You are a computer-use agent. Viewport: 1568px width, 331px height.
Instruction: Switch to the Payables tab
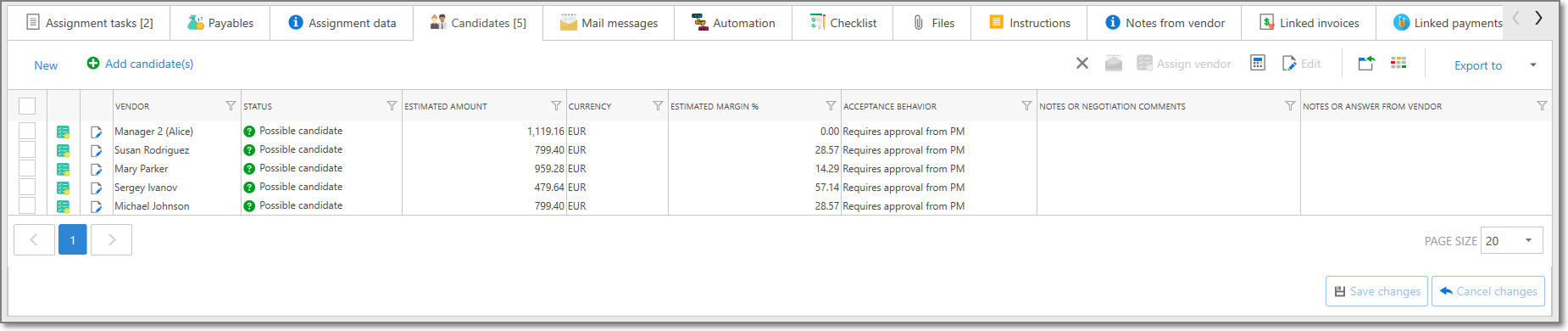[220, 23]
